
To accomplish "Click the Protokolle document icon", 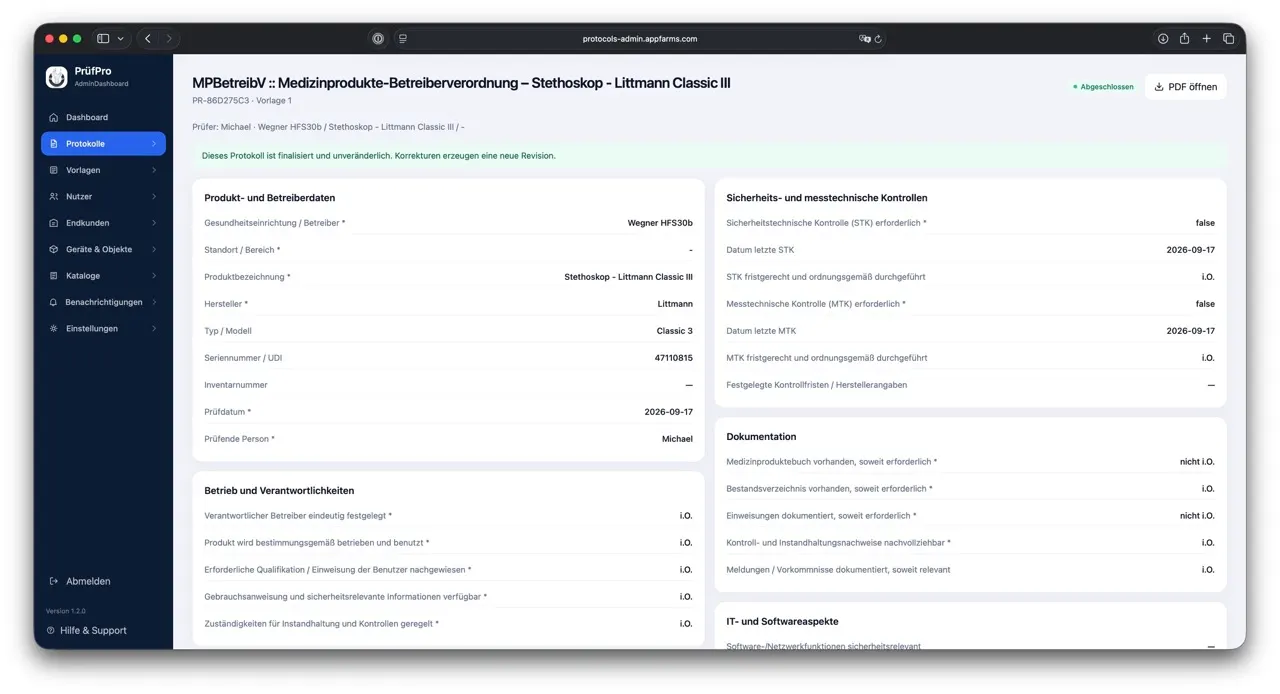I will (54, 144).
